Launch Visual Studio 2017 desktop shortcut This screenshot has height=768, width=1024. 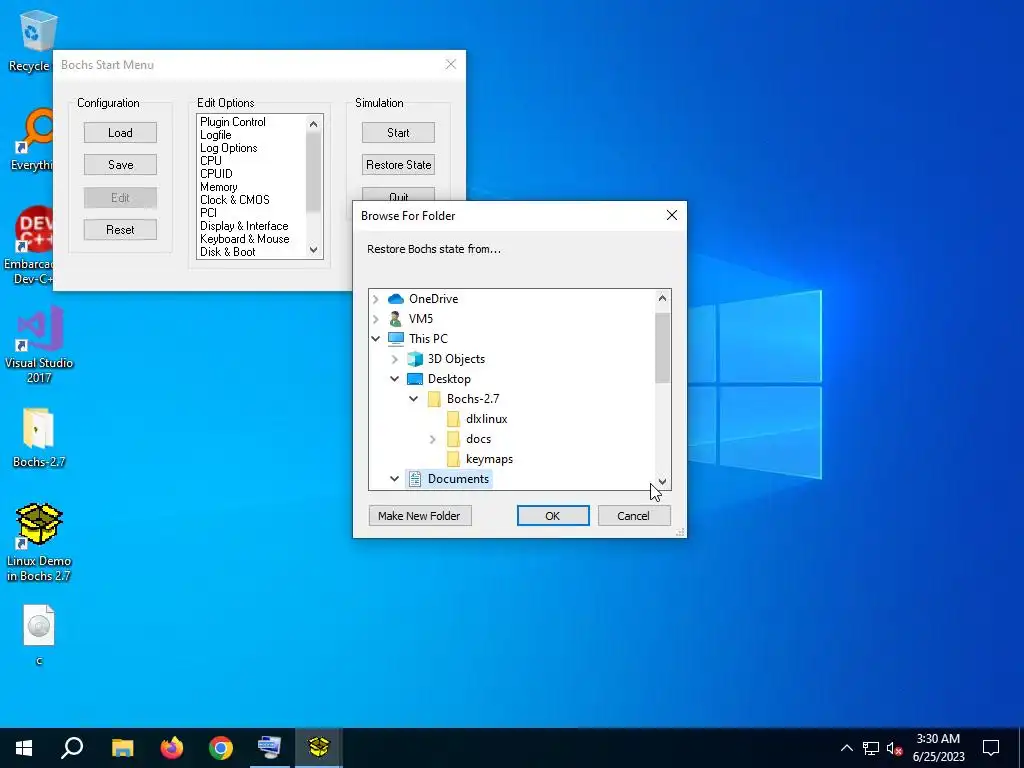point(39,327)
